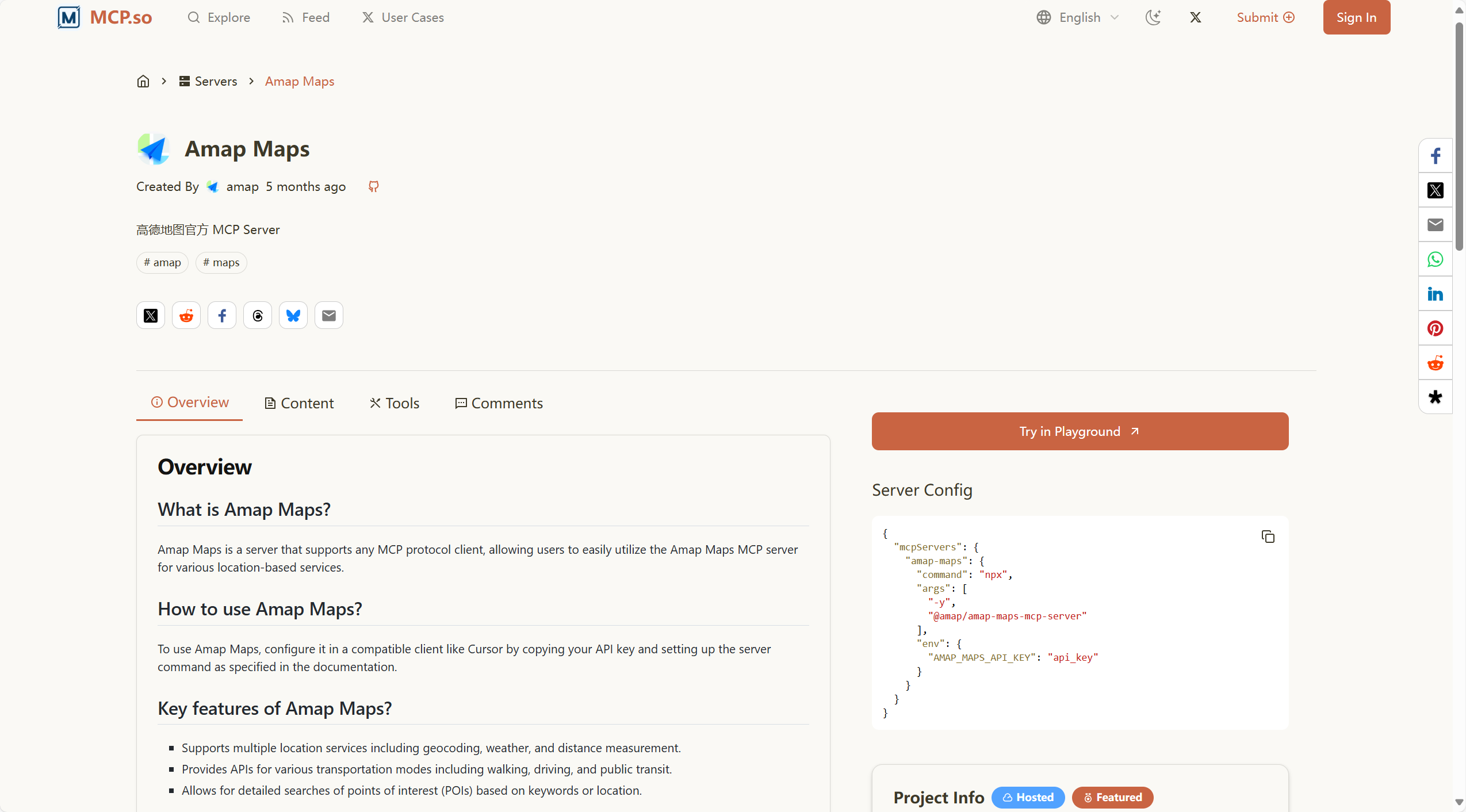Click Pinterest in side share bar
Screen dimensions: 1466x812
(1435, 328)
